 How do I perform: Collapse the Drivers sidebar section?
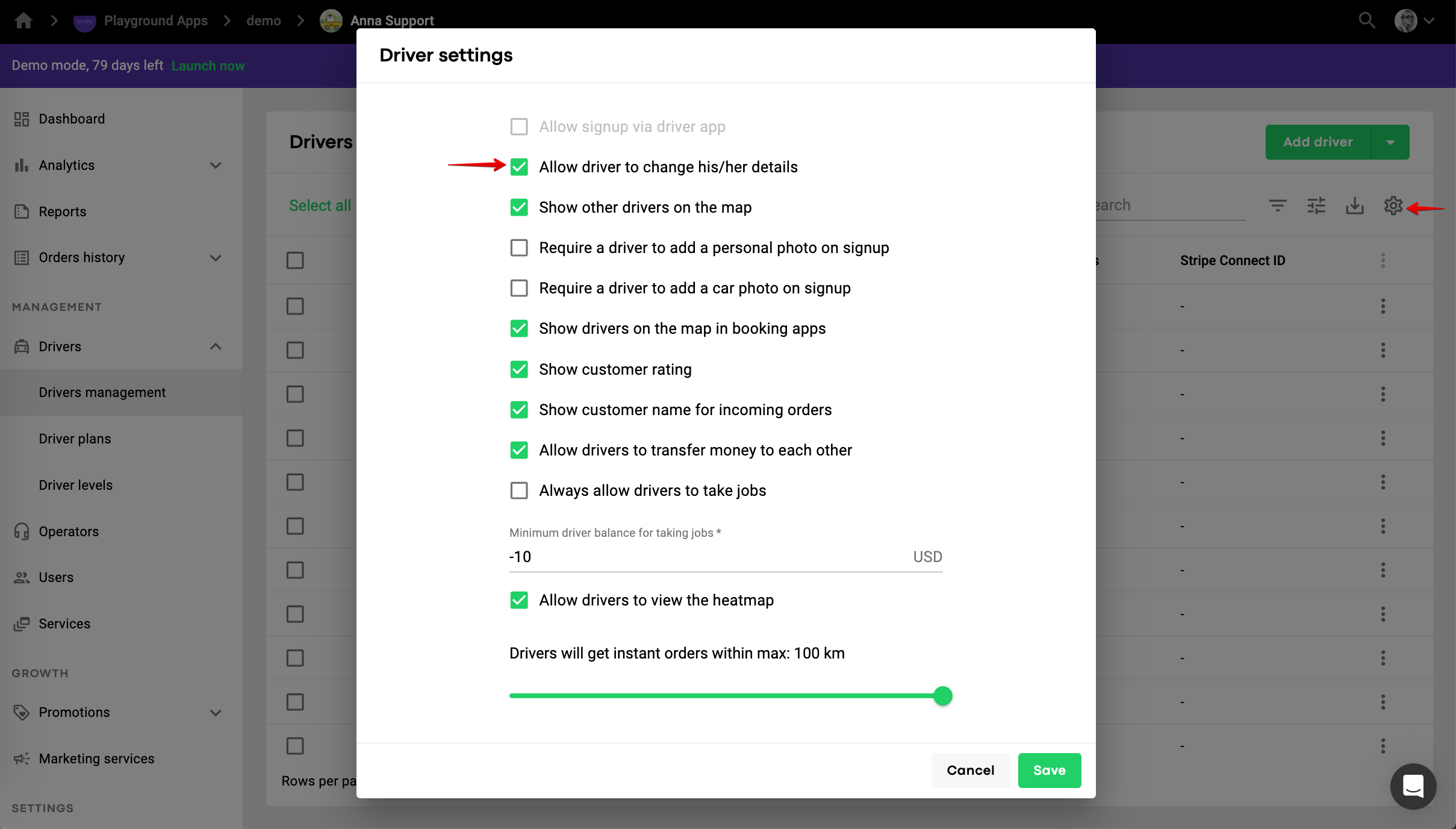[x=216, y=346]
